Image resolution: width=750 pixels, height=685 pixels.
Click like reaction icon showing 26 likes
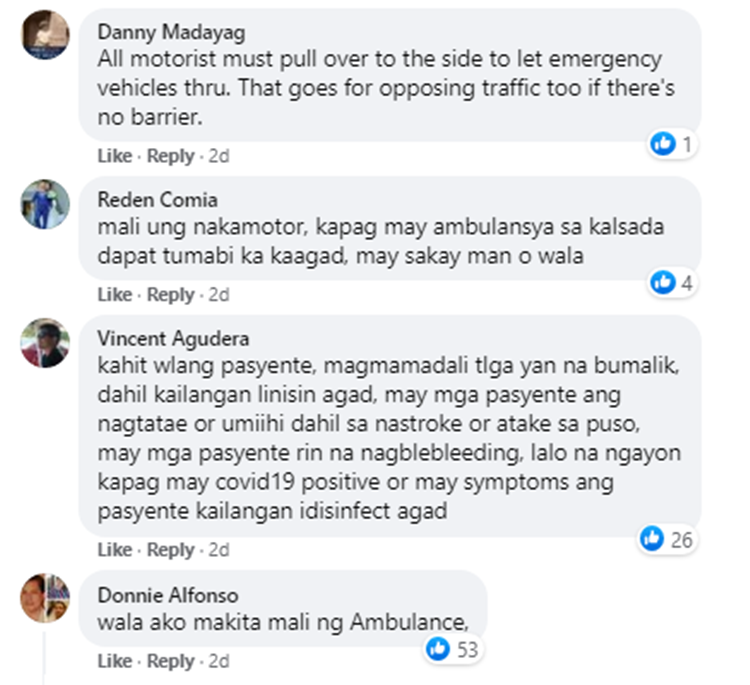click(x=652, y=539)
